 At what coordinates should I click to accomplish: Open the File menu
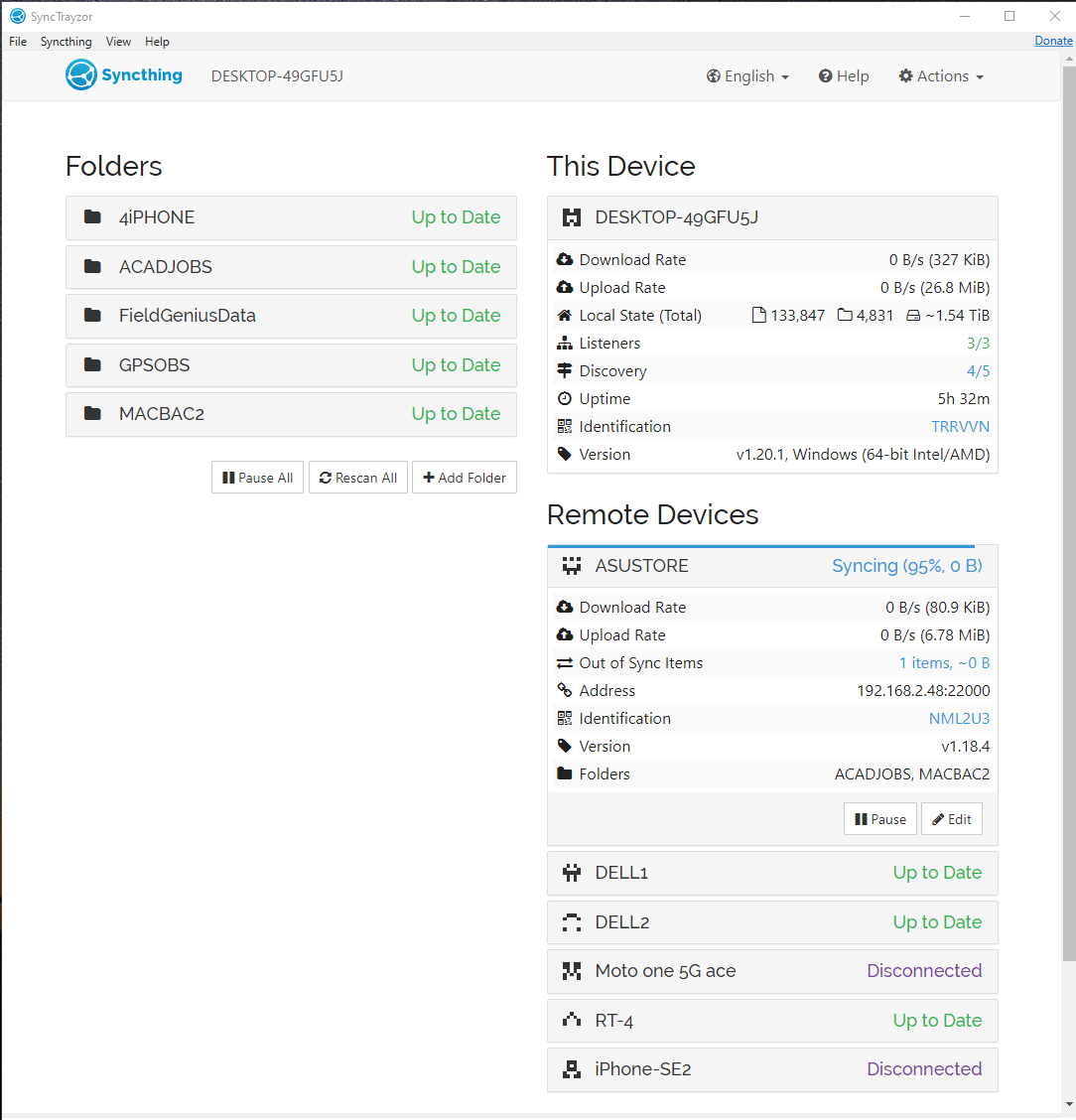[x=18, y=42]
